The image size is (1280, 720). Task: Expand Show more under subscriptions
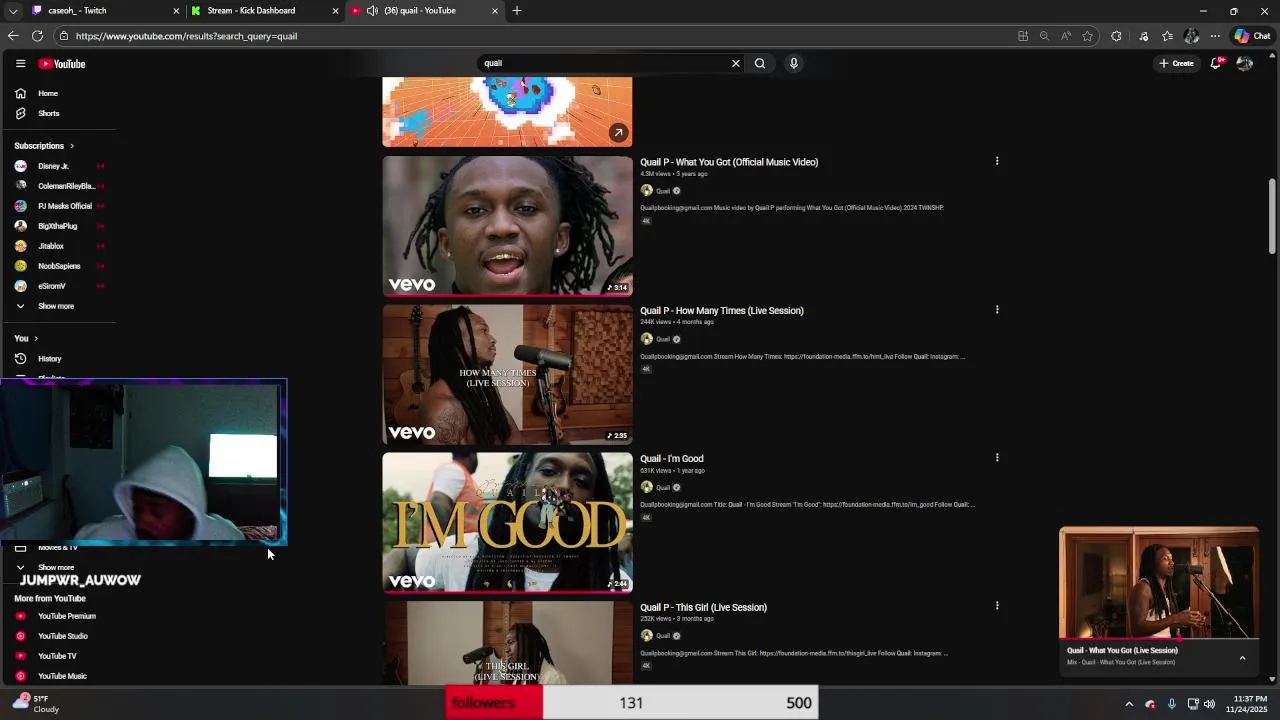[x=58, y=306]
